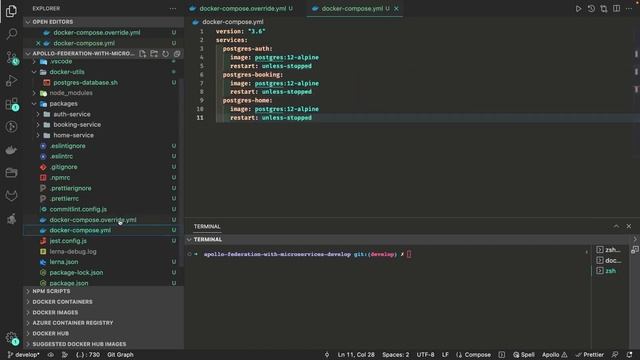Screen dimensions: 640x360
Task: Close docker-compose.yml in Open Editors
Action: [x=38, y=43]
